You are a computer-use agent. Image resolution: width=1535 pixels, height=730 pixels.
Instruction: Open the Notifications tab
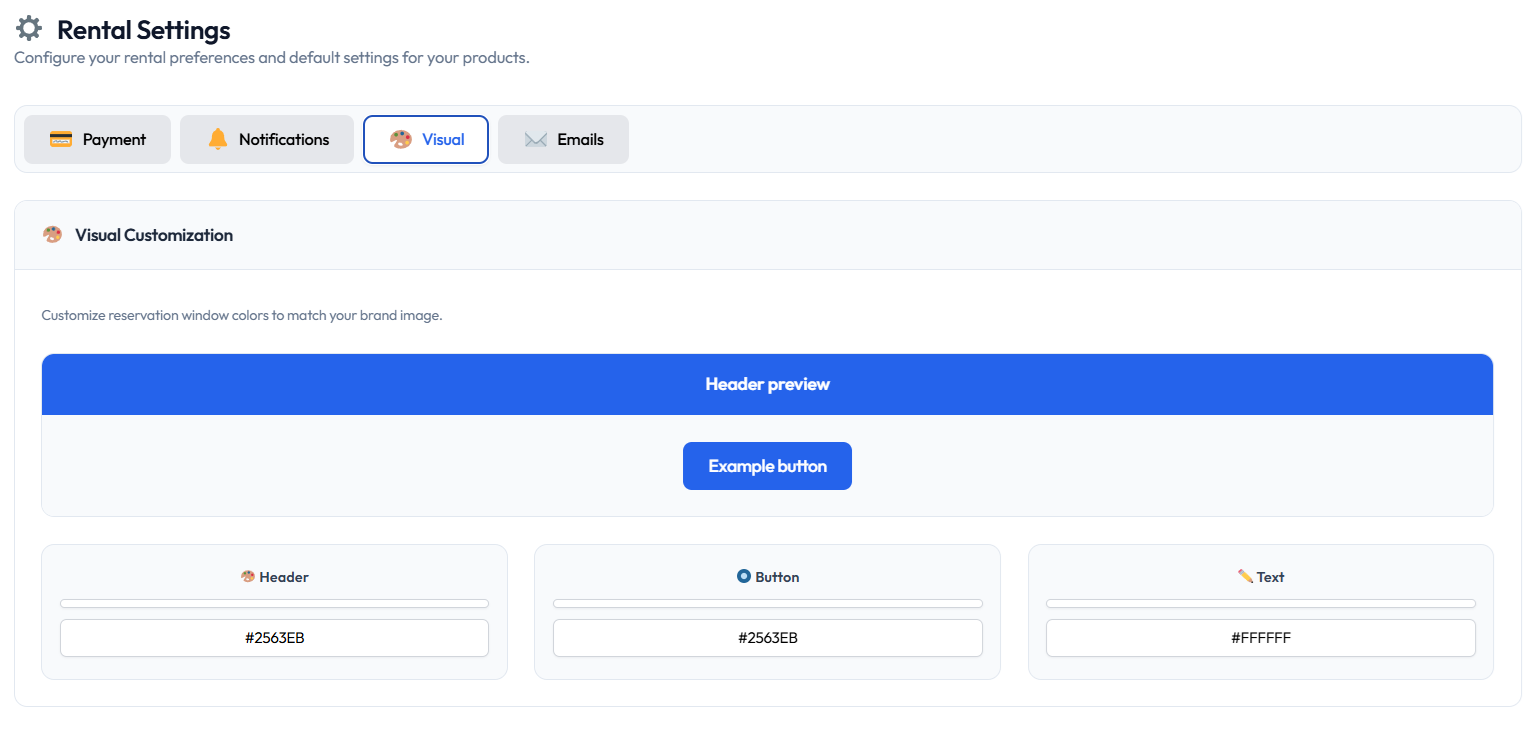(266, 139)
